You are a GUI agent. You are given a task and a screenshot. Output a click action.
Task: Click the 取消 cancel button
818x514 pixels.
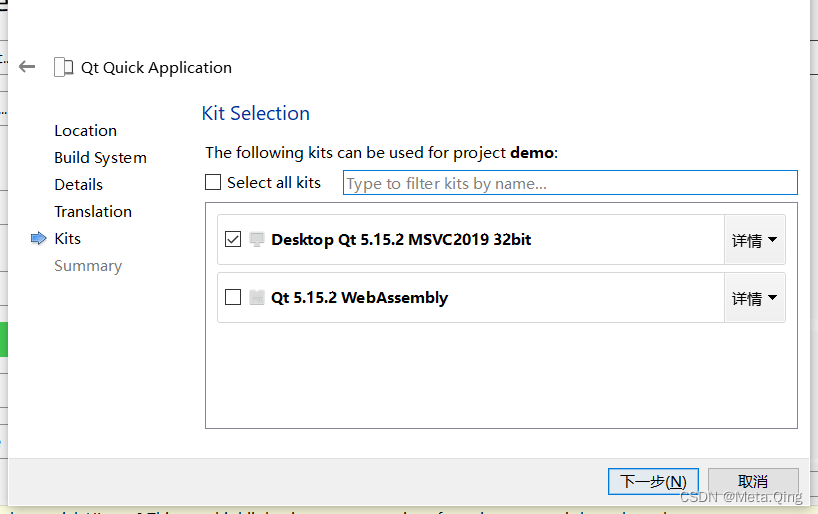click(x=753, y=481)
